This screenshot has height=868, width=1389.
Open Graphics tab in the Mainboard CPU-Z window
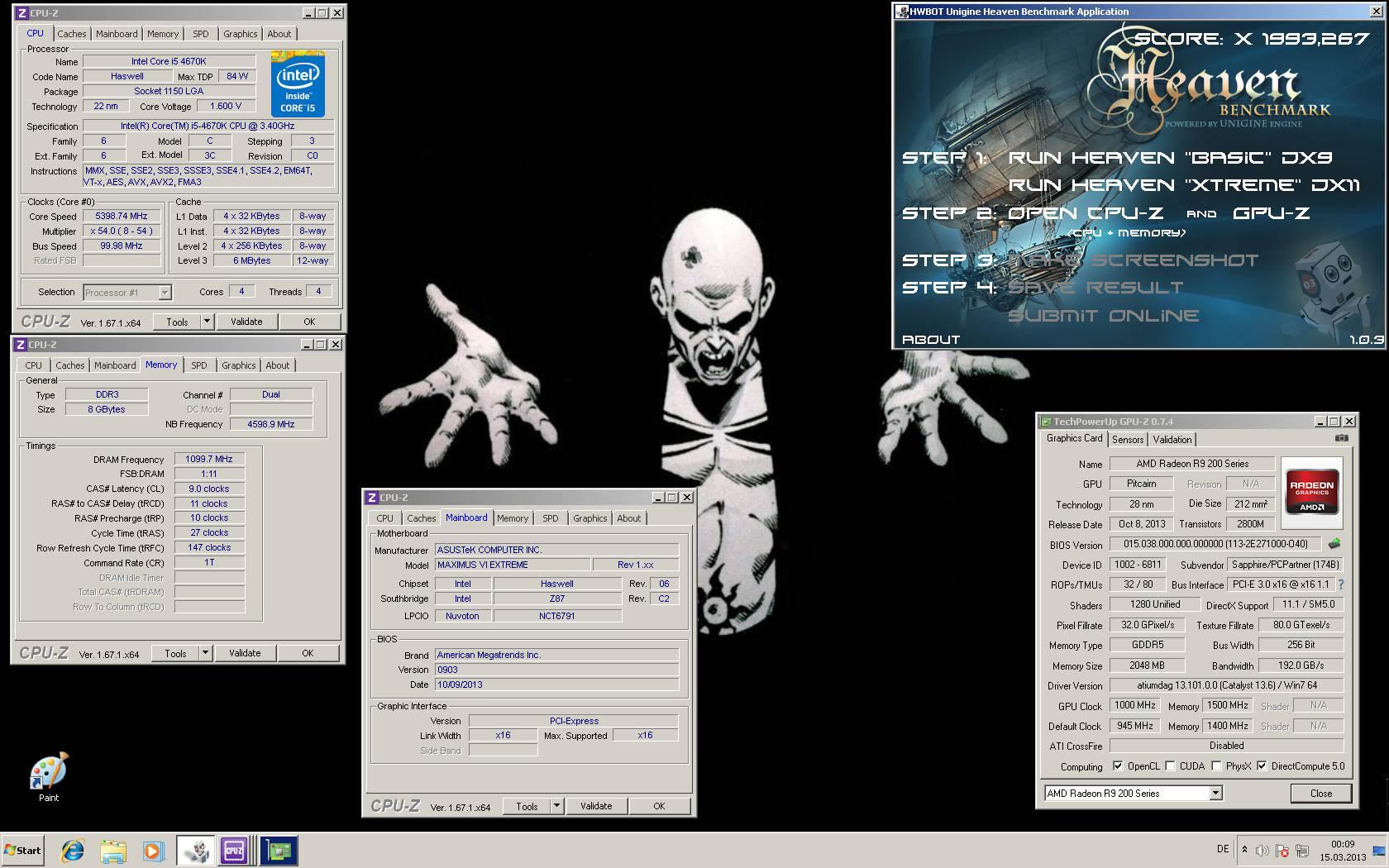[590, 518]
